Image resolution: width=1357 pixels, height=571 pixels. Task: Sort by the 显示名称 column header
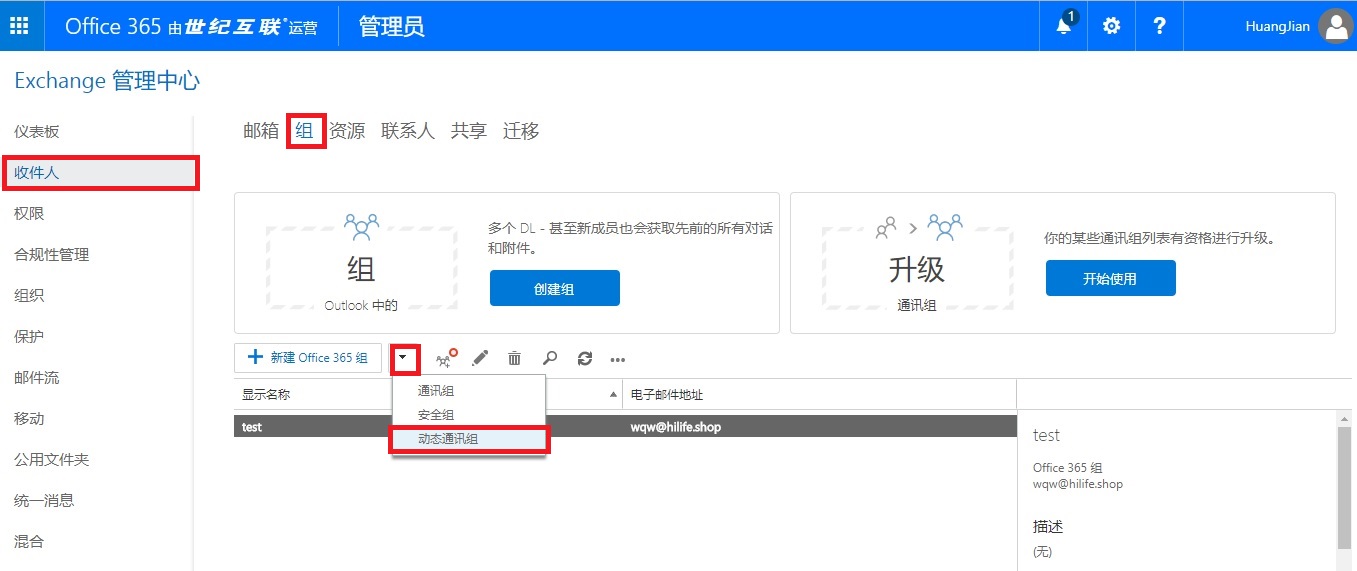tap(266, 394)
